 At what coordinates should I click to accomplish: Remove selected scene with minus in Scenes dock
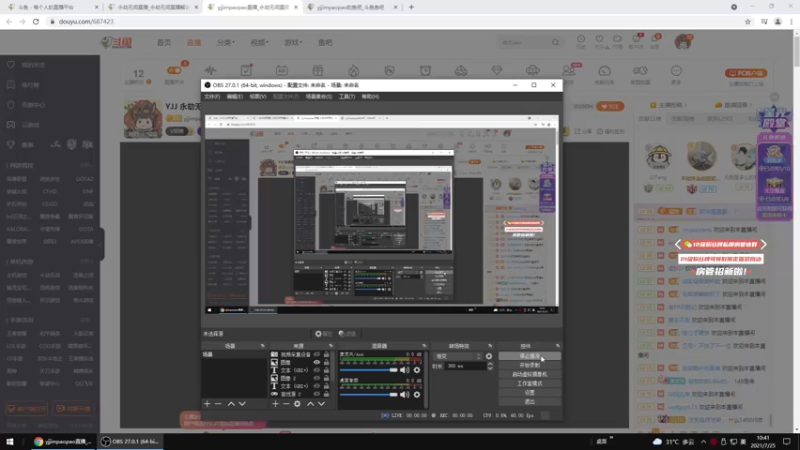click(218, 404)
